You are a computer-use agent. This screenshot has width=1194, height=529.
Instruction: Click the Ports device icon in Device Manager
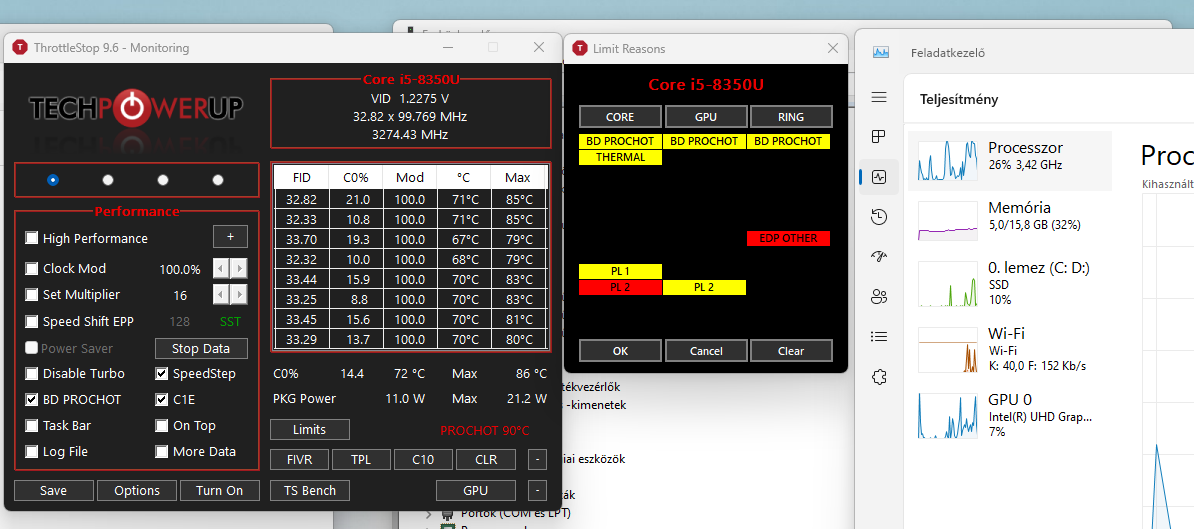[448, 513]
